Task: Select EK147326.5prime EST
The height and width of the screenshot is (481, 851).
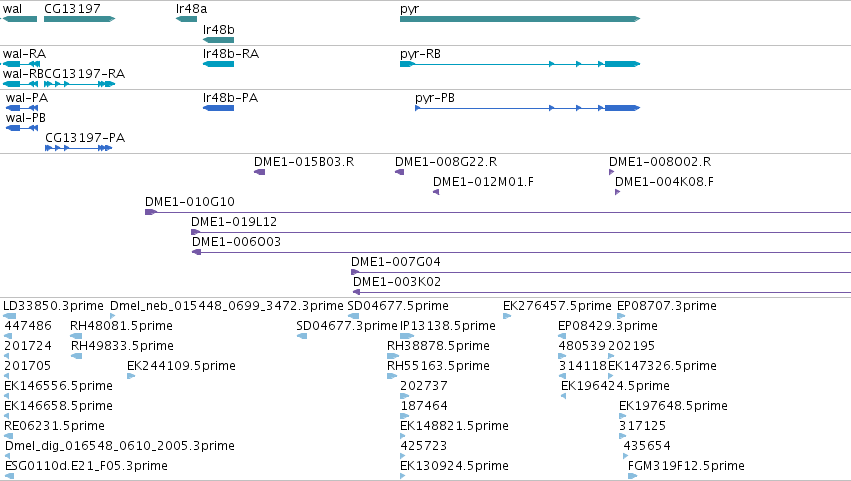Action: click(611, 376)
